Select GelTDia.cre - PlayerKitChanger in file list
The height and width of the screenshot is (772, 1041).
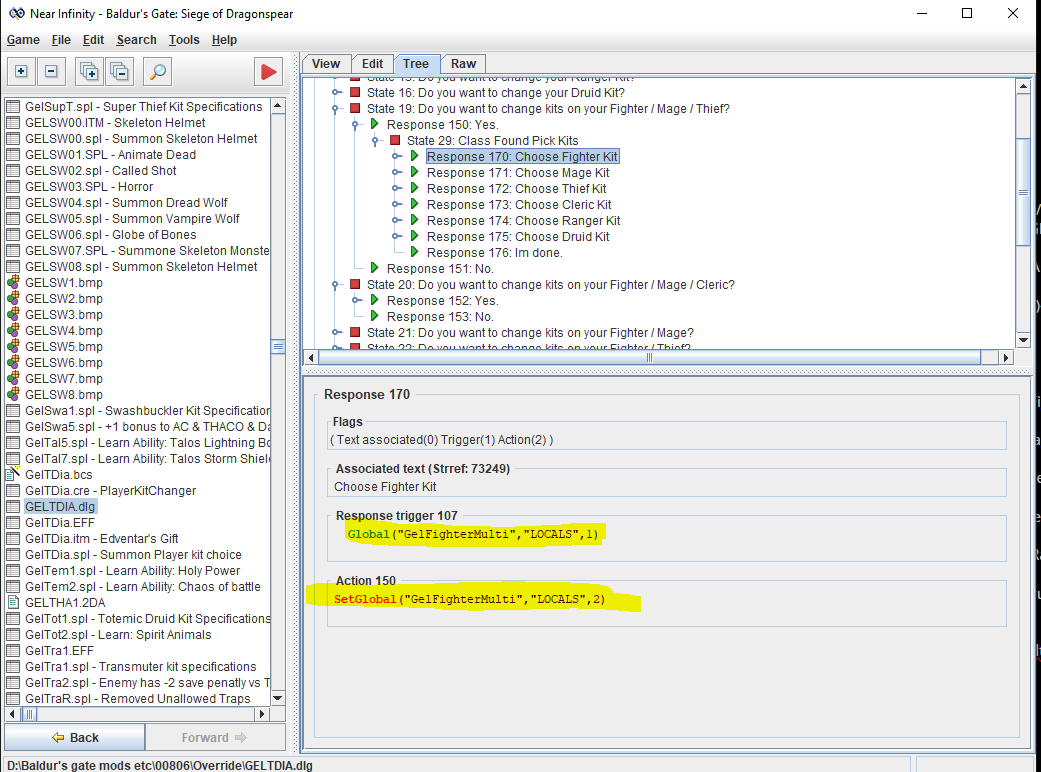pyautogui.click(x=110, y=491)
